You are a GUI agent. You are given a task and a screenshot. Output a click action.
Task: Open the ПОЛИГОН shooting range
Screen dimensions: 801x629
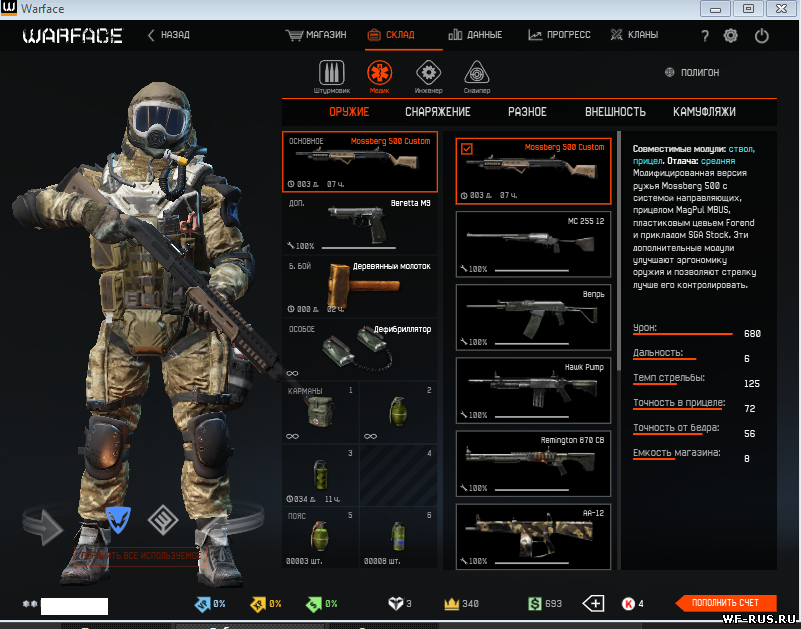692,73
